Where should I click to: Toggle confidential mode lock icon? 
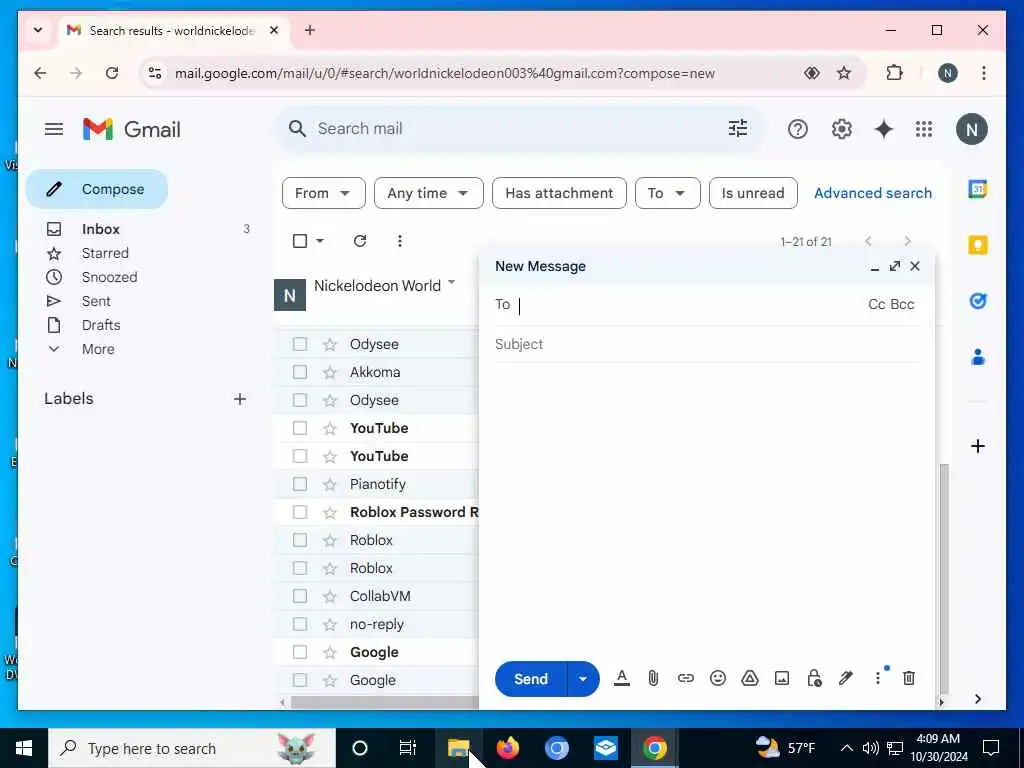(814, 679)
